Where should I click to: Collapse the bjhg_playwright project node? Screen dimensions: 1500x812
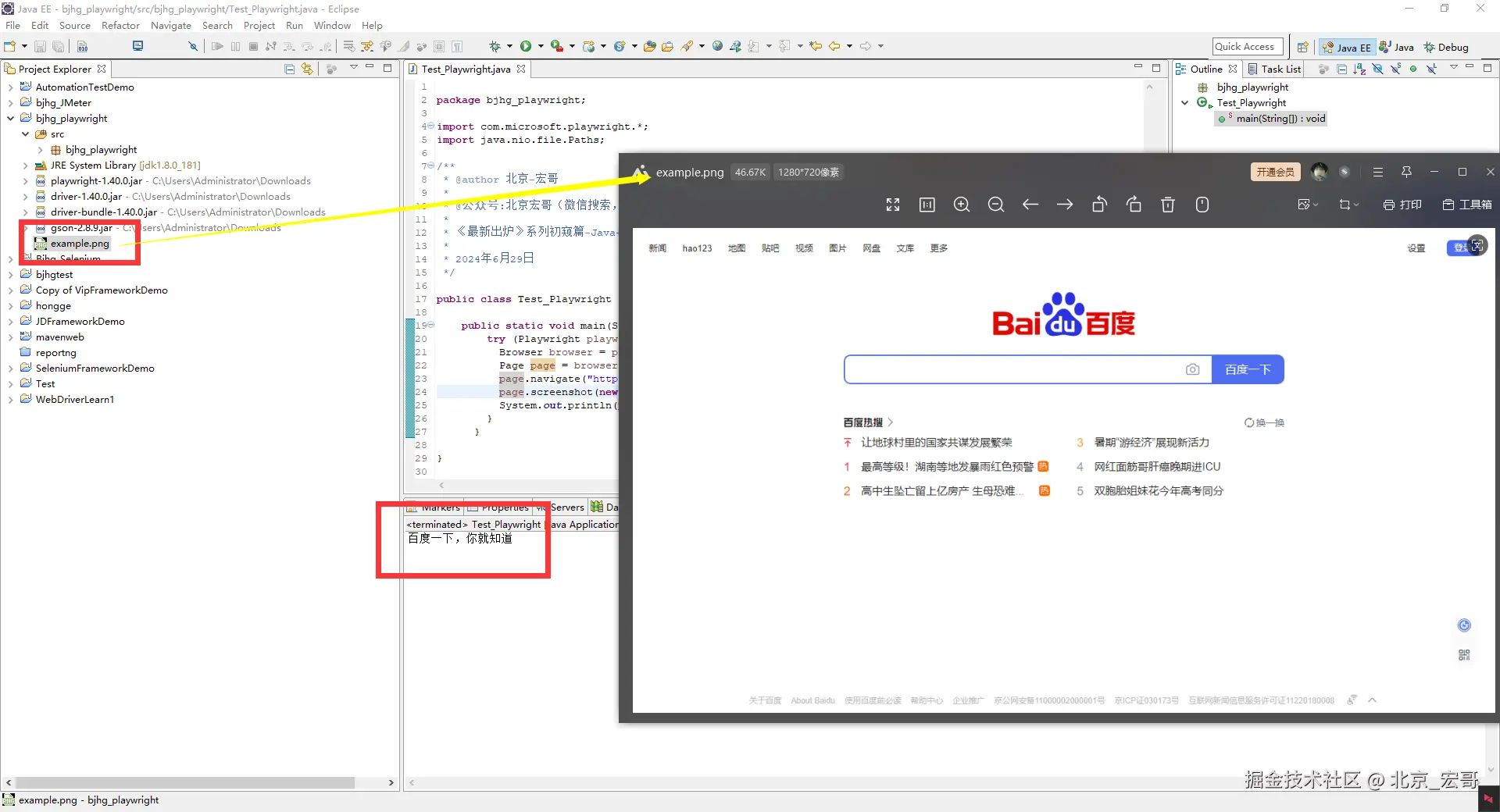[x=11, y=119]
